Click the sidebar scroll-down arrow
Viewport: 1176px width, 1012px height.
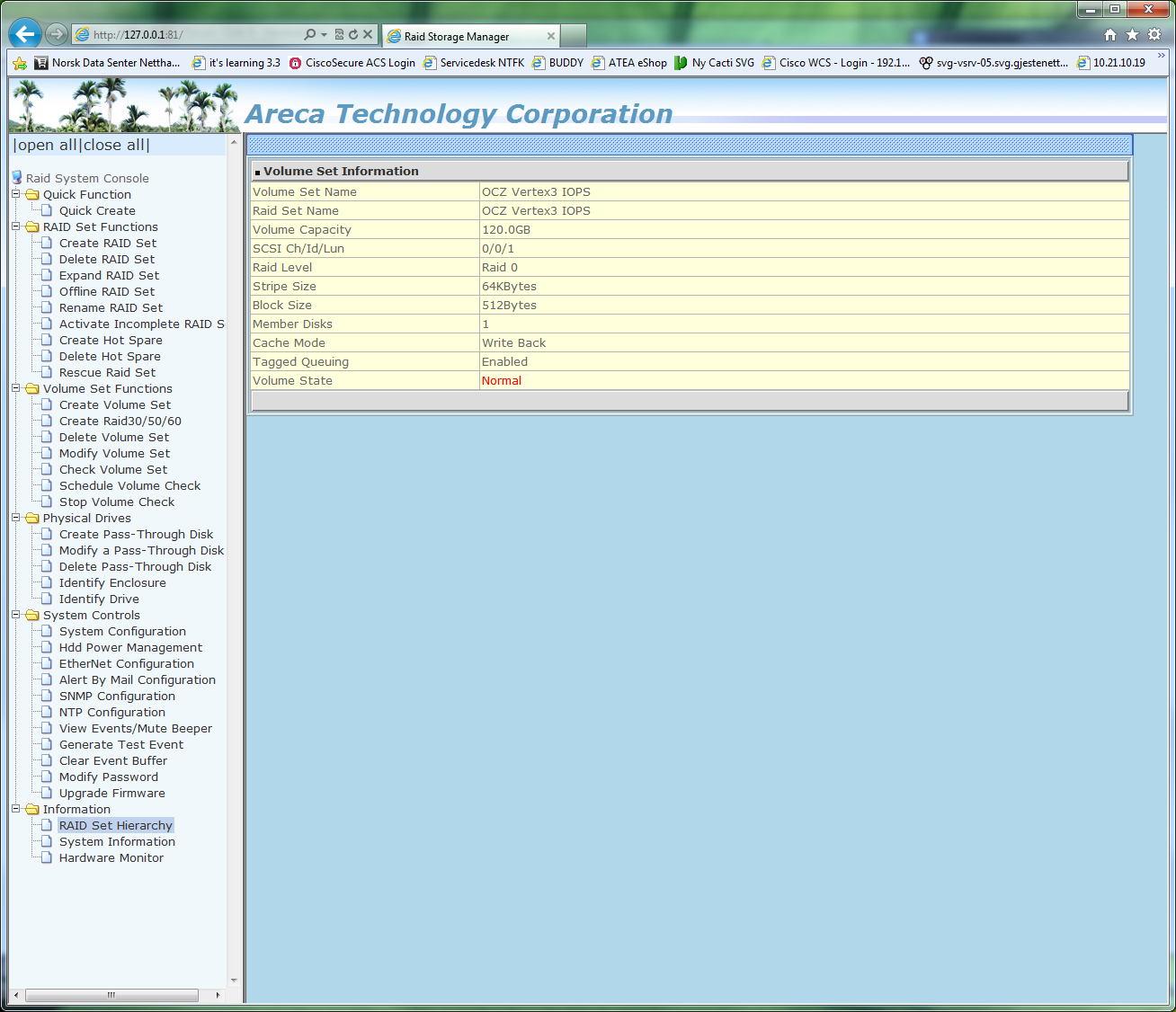[x=234, y=981]
